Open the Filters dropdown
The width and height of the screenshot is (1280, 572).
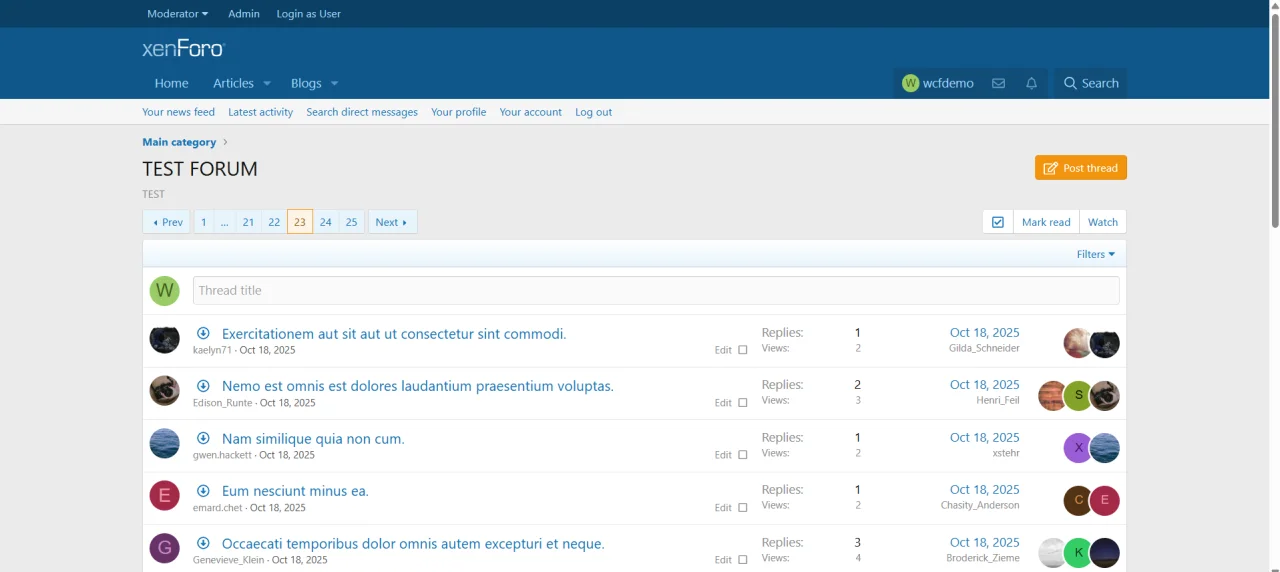point(1096,254)
